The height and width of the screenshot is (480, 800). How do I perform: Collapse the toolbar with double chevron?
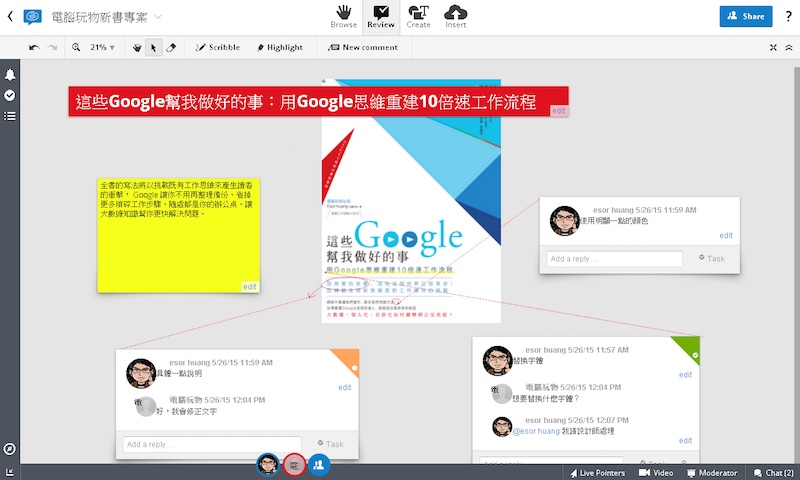[x=789, y=47]
